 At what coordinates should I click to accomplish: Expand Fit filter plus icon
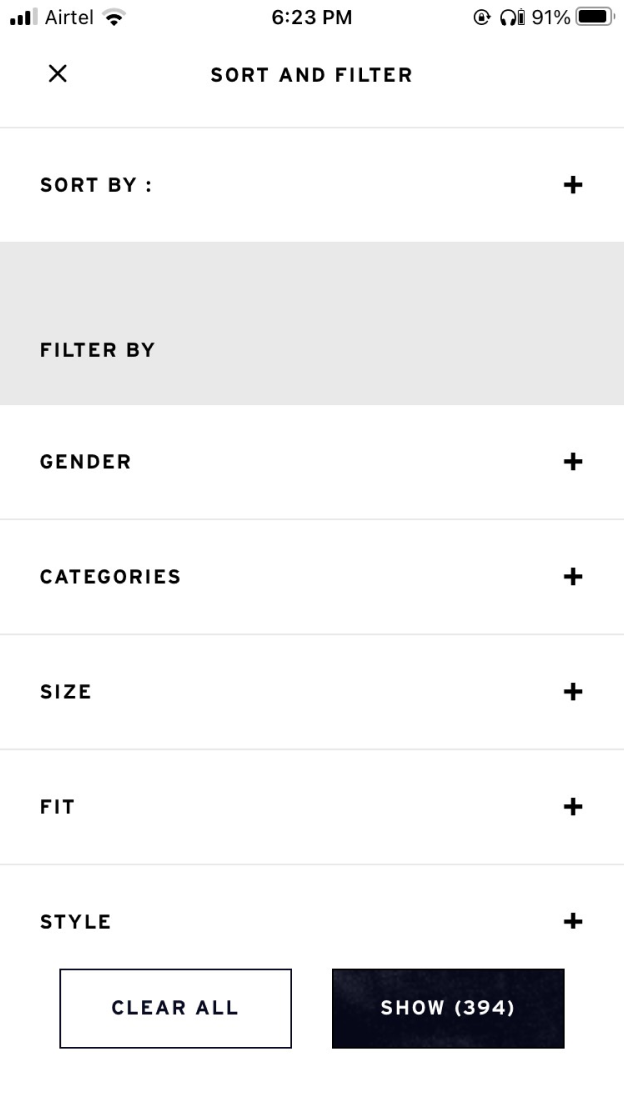pos(573,806)
